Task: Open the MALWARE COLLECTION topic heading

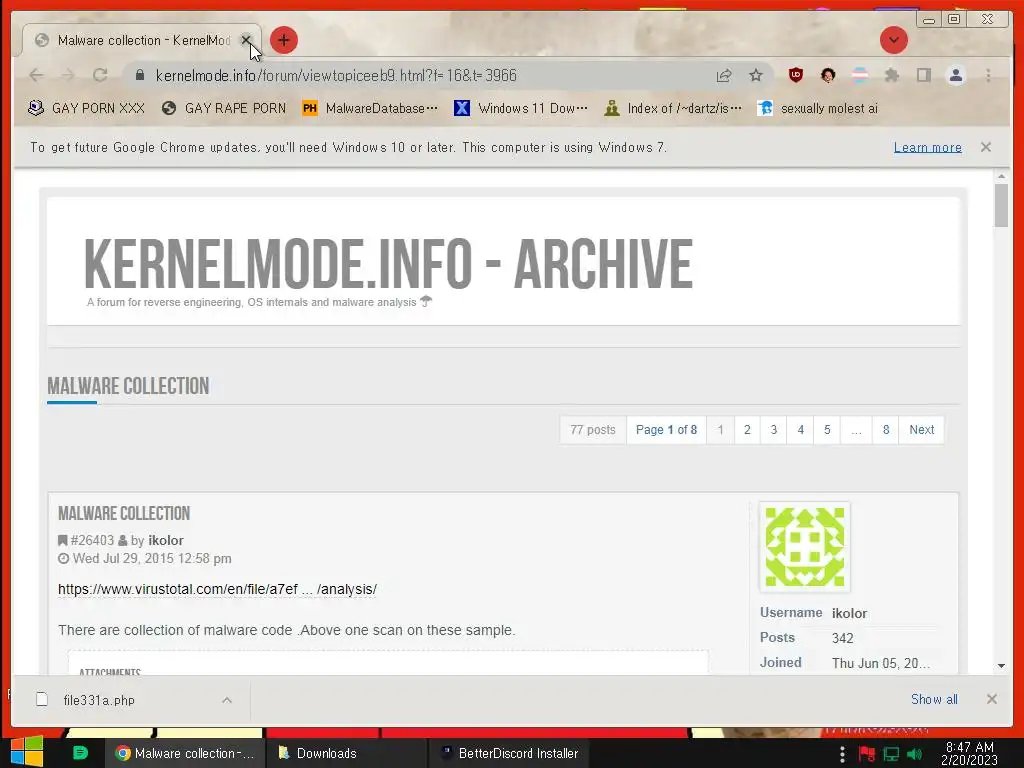Action: (128, 386)
